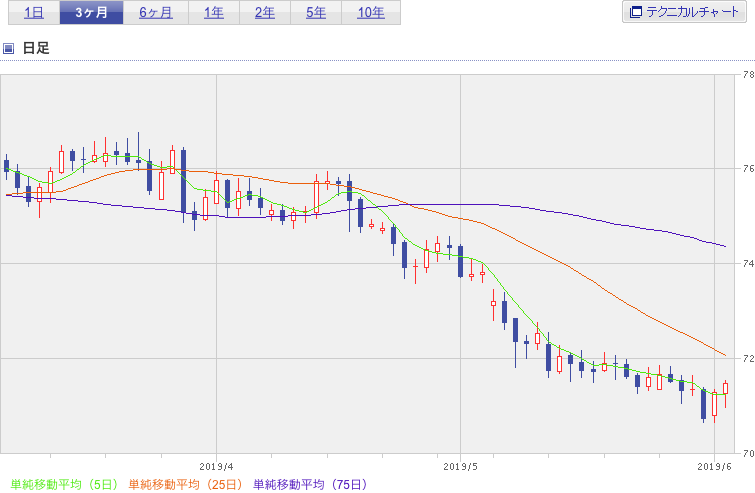
Task: Click the last red candlestick near 2019/6
Action: click(725, 389)
